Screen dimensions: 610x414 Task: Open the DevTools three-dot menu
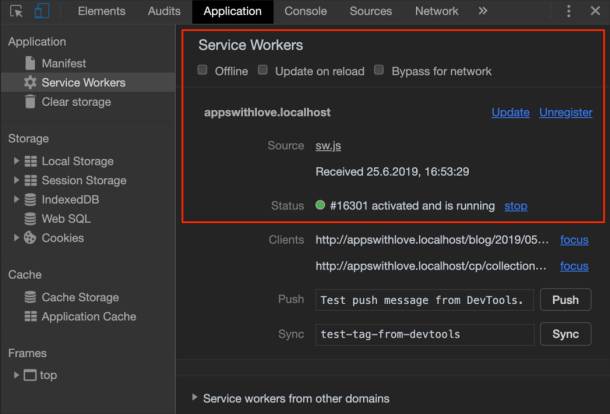pos(569,12)
